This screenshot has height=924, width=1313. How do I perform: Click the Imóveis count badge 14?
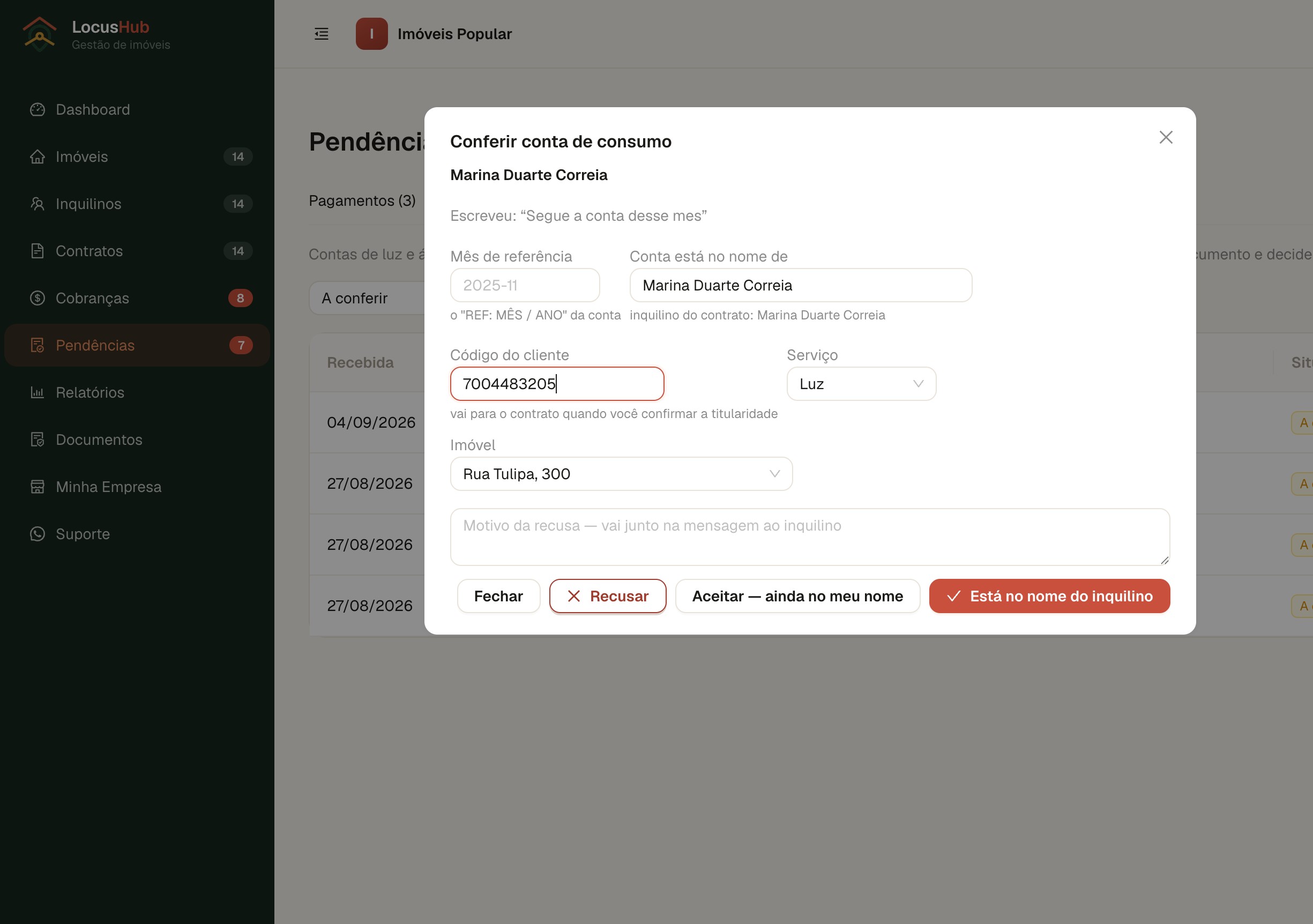[238, 157]
